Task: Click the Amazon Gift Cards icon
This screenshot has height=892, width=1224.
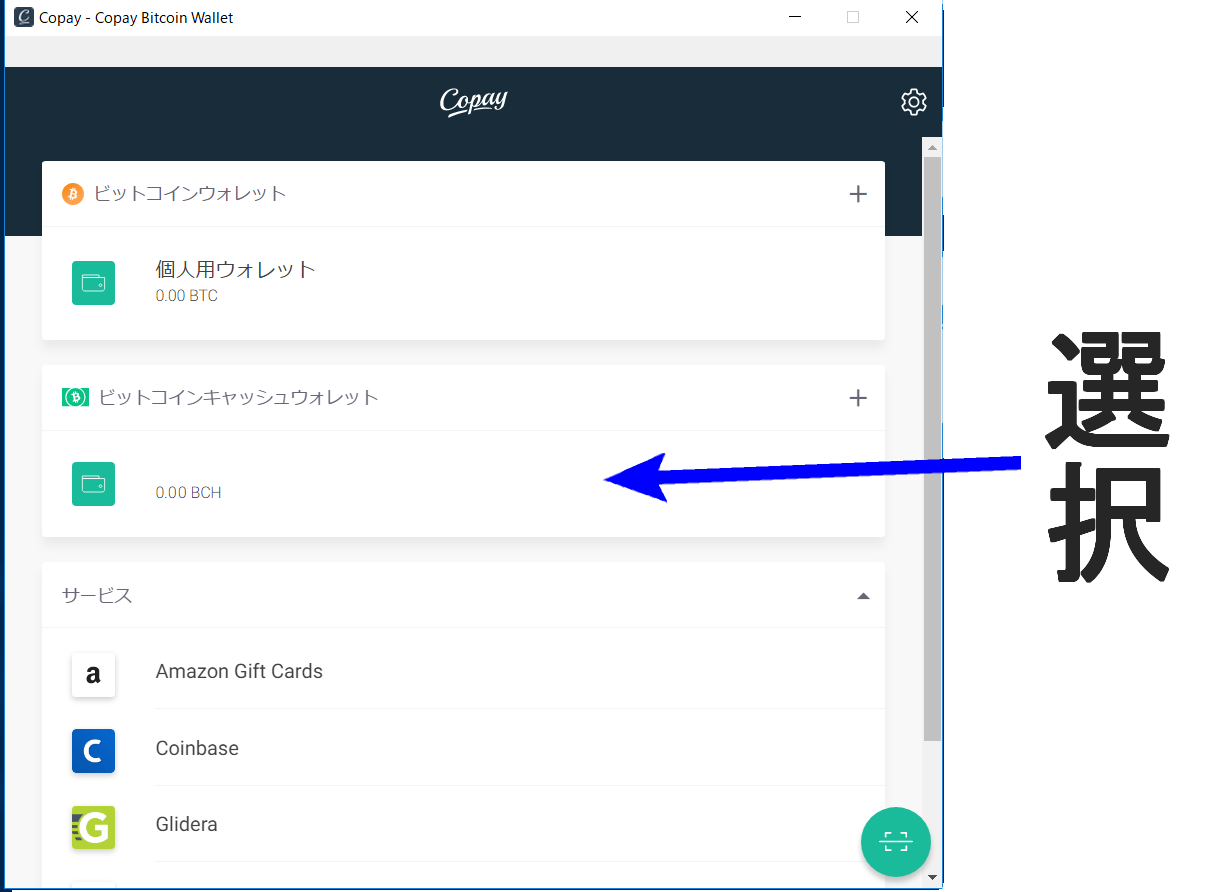Action: [93, 675]
